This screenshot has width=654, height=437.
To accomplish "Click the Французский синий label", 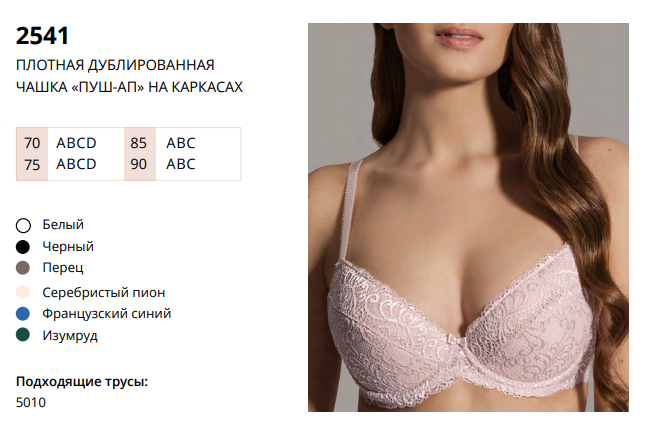I will pyautogui.click(x=107, y=314).
